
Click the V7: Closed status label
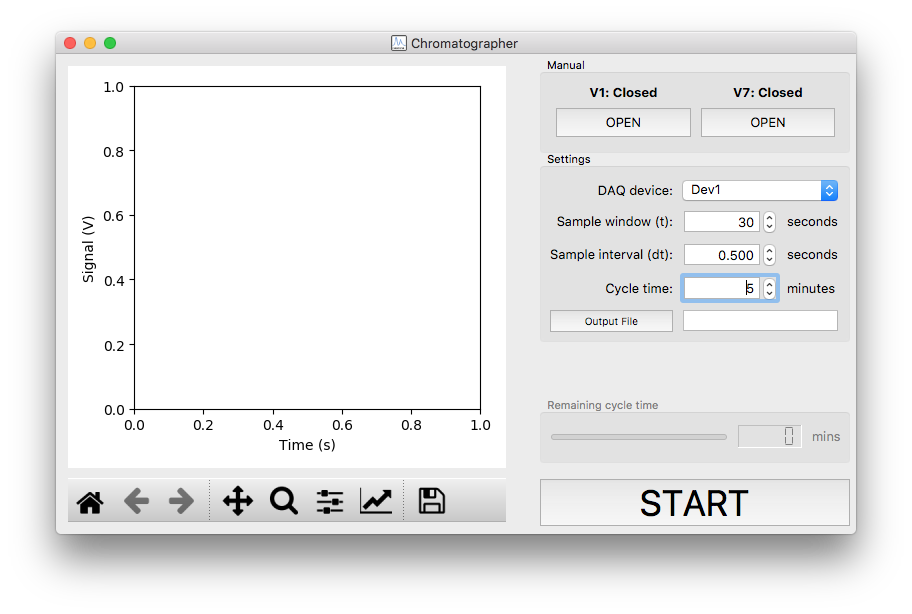[x=768, y=92]
